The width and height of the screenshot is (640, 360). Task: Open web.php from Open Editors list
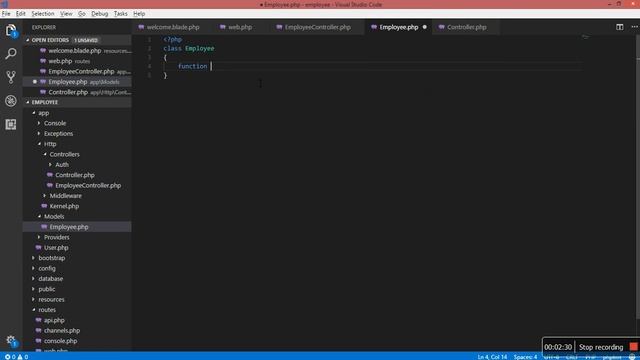[x=77, y=61]
